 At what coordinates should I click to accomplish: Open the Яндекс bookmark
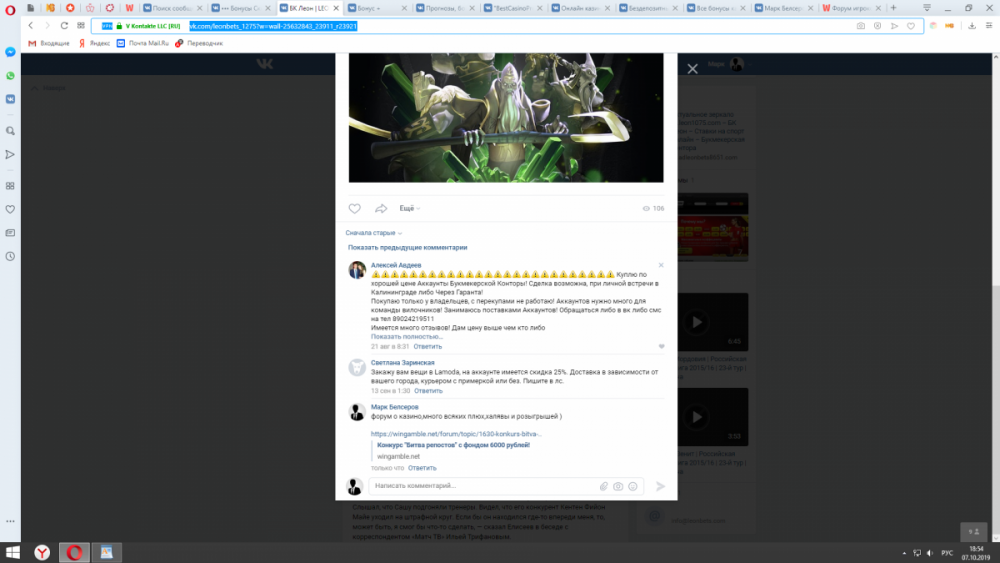[94, 43]
